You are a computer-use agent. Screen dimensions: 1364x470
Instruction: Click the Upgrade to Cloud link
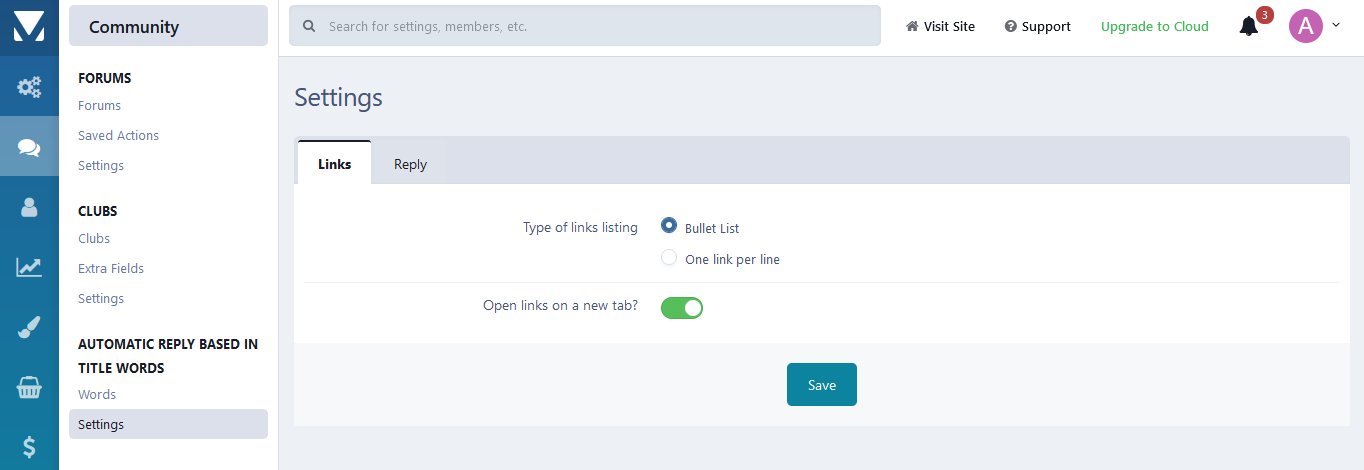pyautogui.click(x=1154, y=27)
